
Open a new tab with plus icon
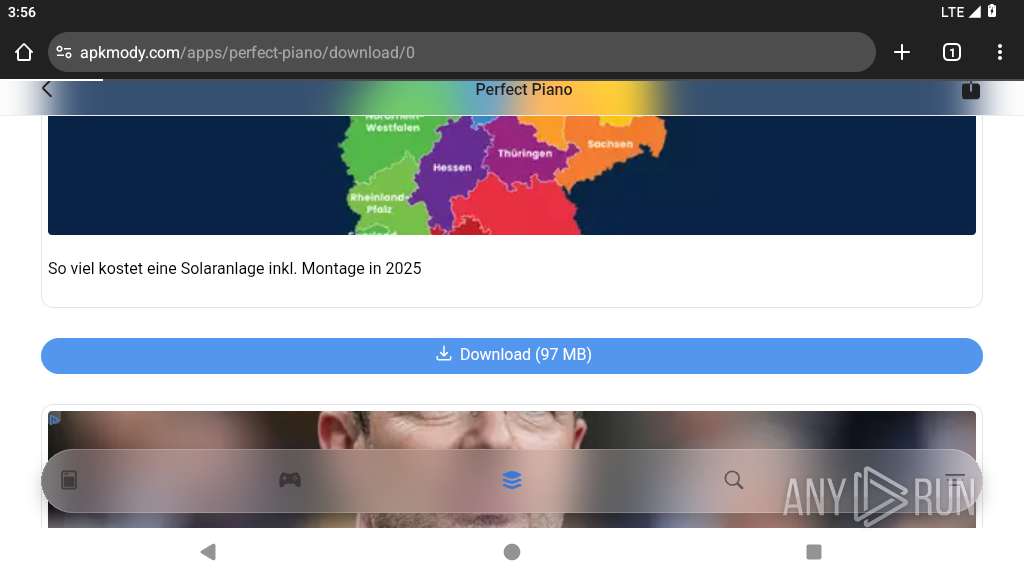[902, 52]
